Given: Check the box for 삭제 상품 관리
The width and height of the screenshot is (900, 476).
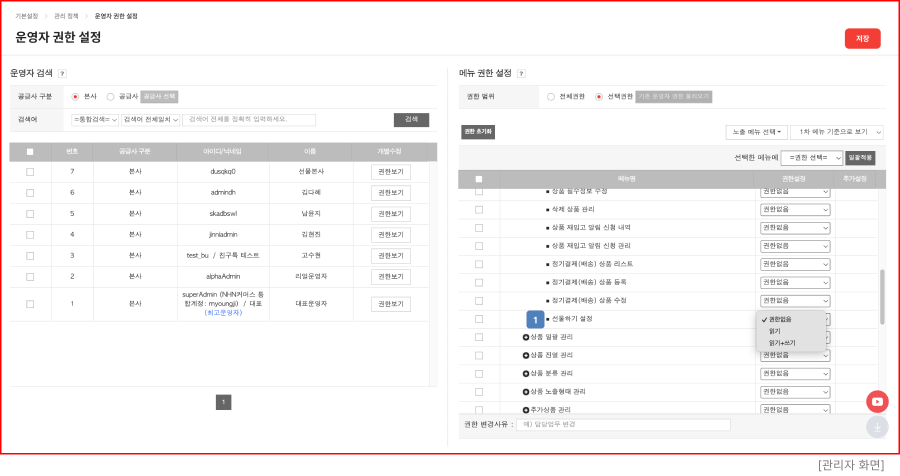Looking at the screenshot, I should pyautogui.click(x=479, y=209).
